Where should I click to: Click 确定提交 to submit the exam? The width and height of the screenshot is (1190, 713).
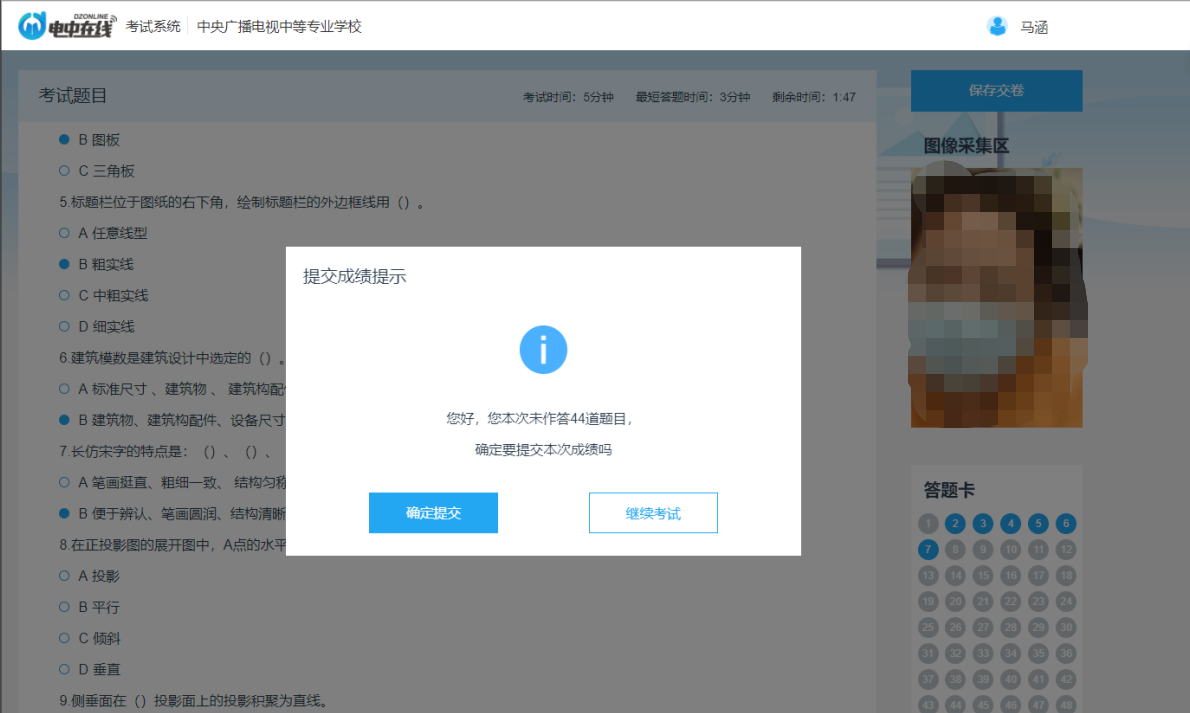click(433, 512)
